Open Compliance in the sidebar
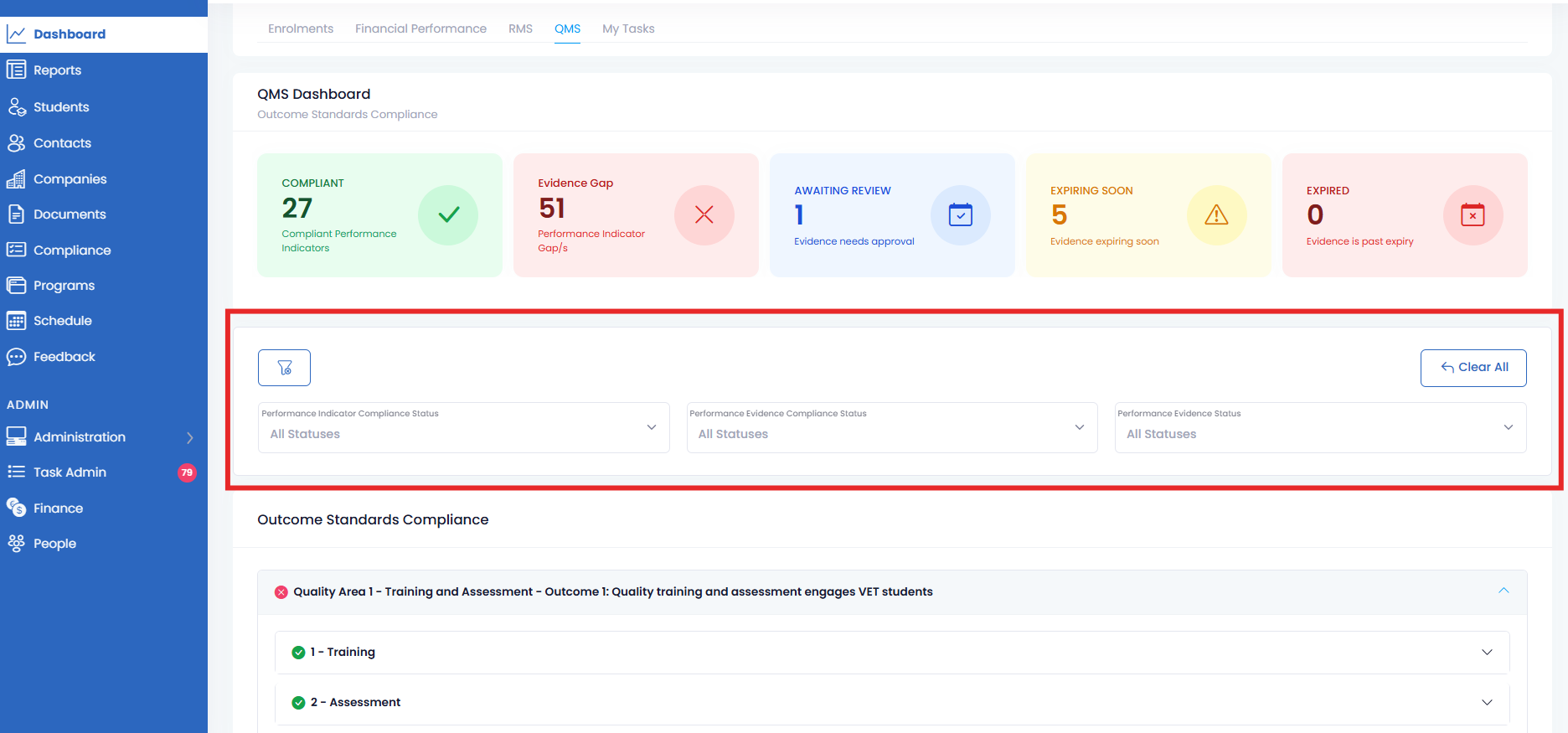This screenshot has width=1568, height=733. (x=72, y=250)
